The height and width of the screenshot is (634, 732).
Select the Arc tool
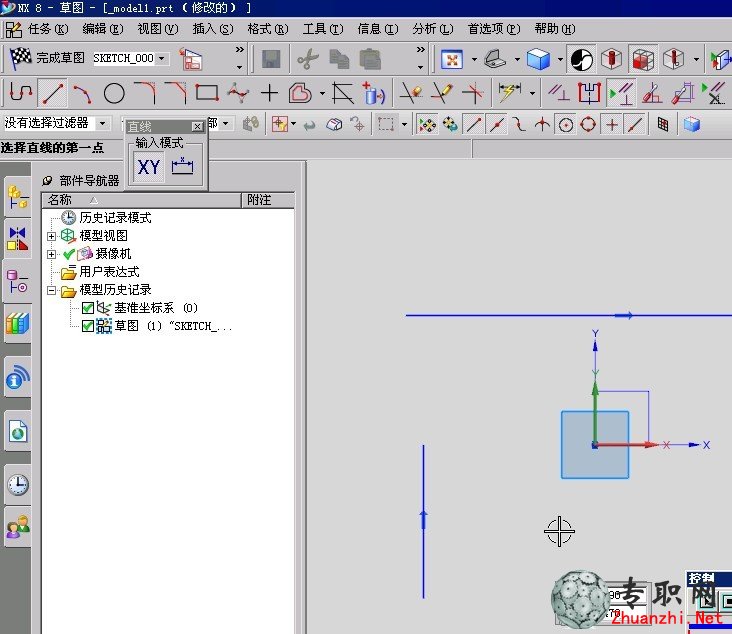tap(82, 93)
